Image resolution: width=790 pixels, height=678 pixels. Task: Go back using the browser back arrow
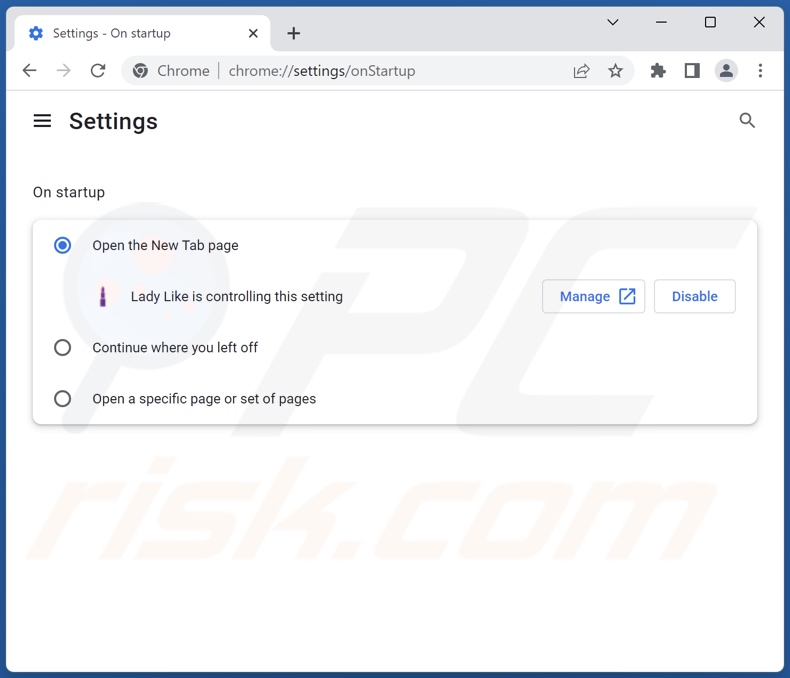pyautogui.click(x=30, y=71)
